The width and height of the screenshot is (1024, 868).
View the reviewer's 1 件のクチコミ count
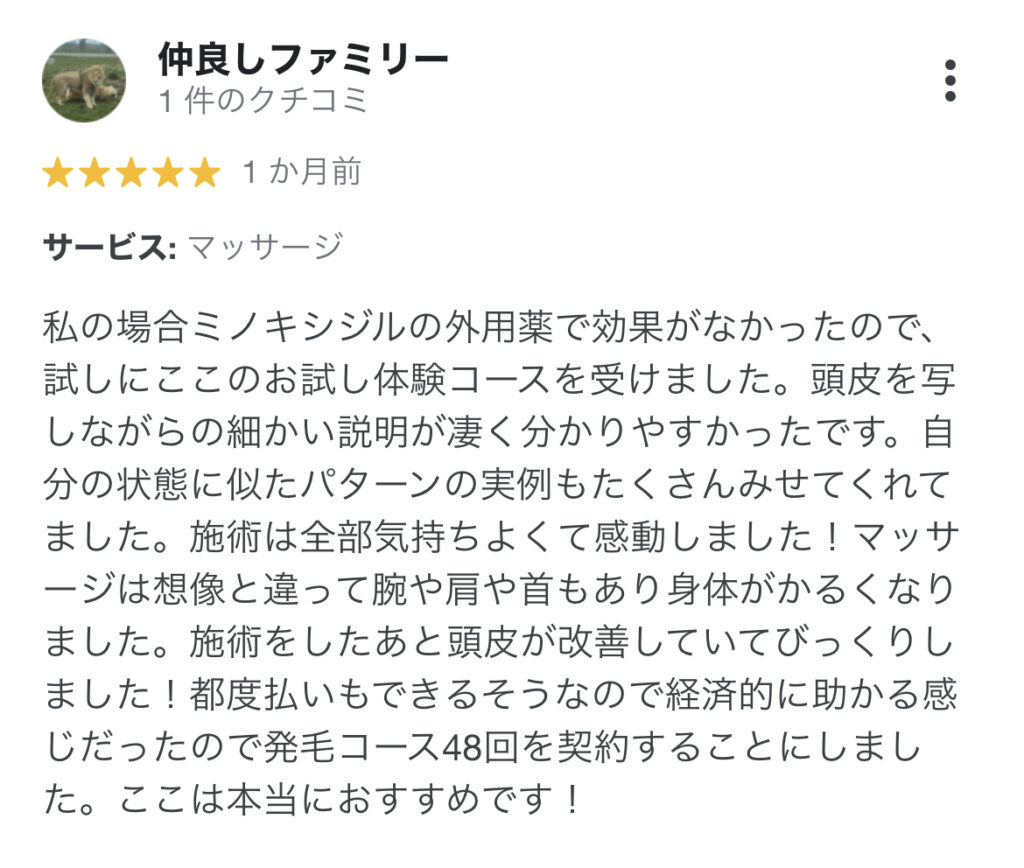[x=263, y=101]
